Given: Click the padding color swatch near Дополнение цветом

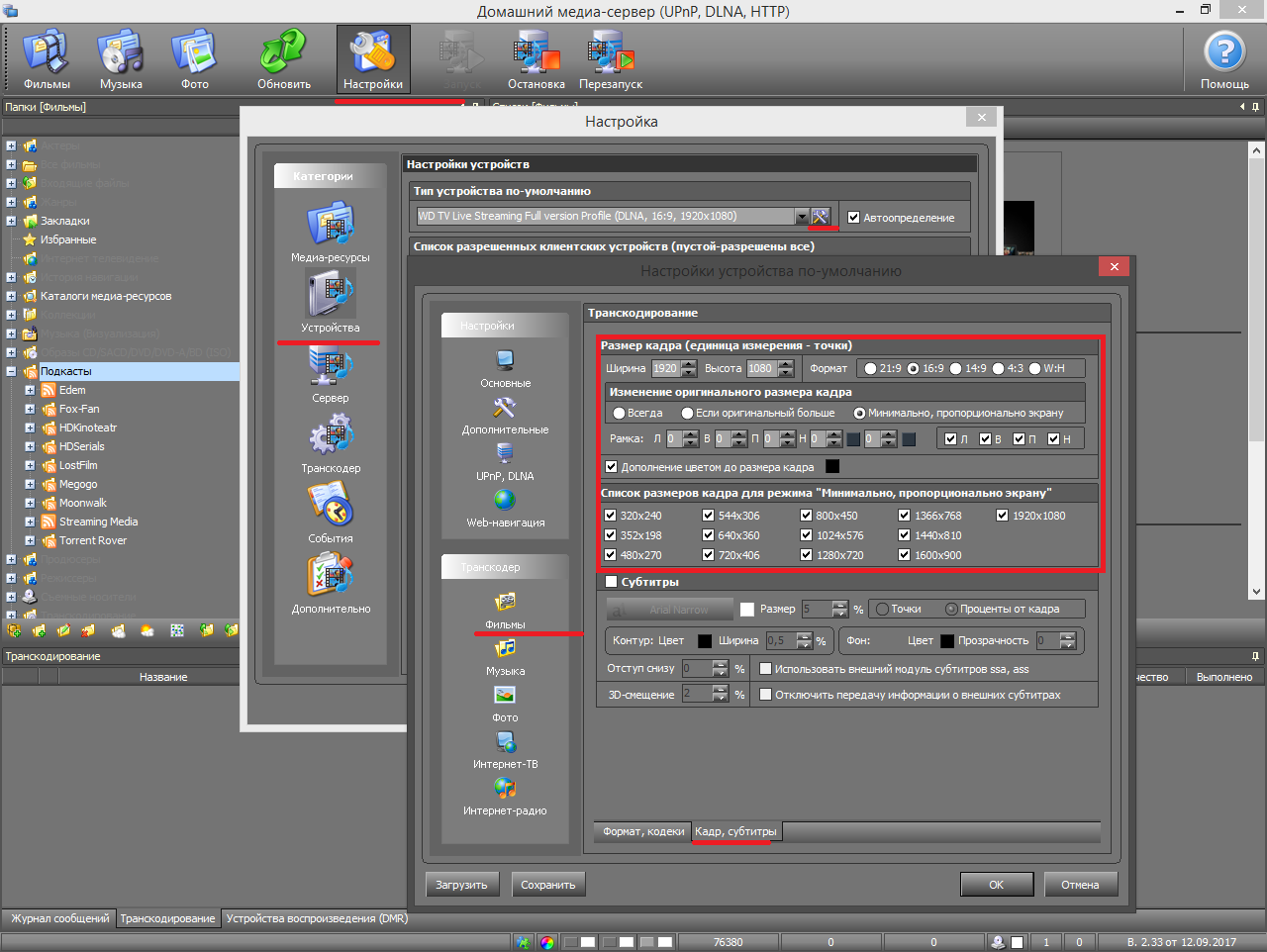Looking at the screenshot, I should [x=832, y=467].
